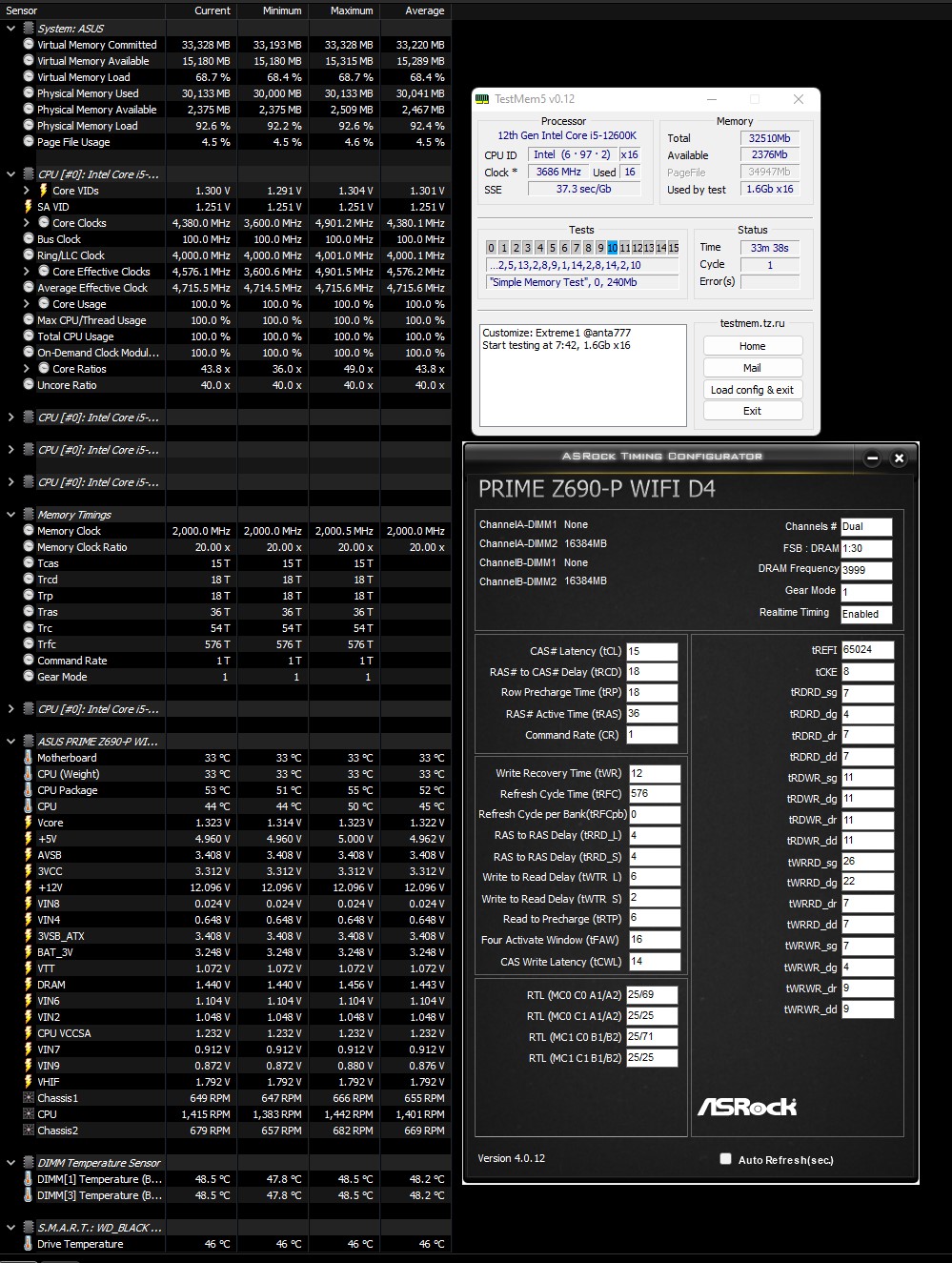The width and height of the screenshot is (952, 1263).
Task: Collapse the first CPU [#0] Intel Core group
Action: [x=11, y=174]
